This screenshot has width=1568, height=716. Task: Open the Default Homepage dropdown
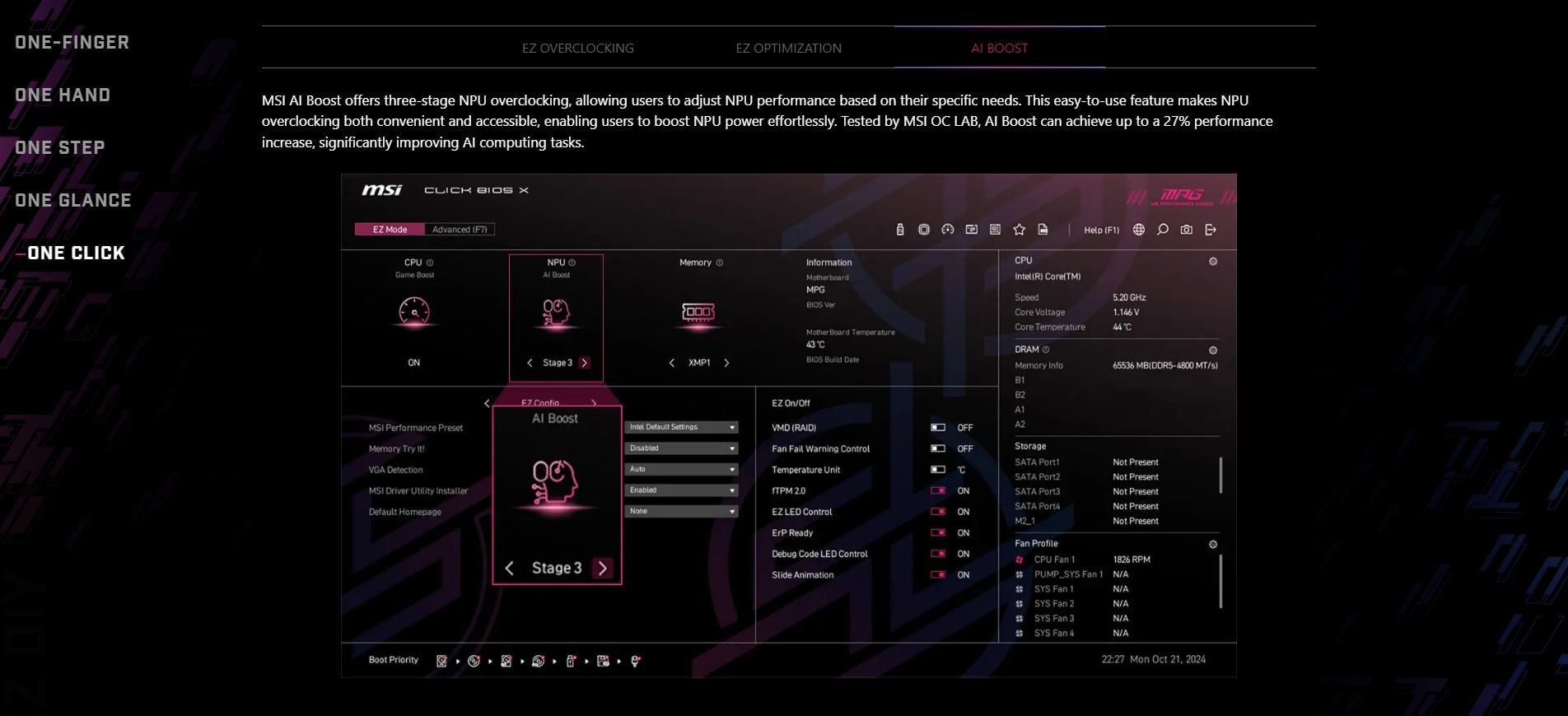[x=680, y=511]
